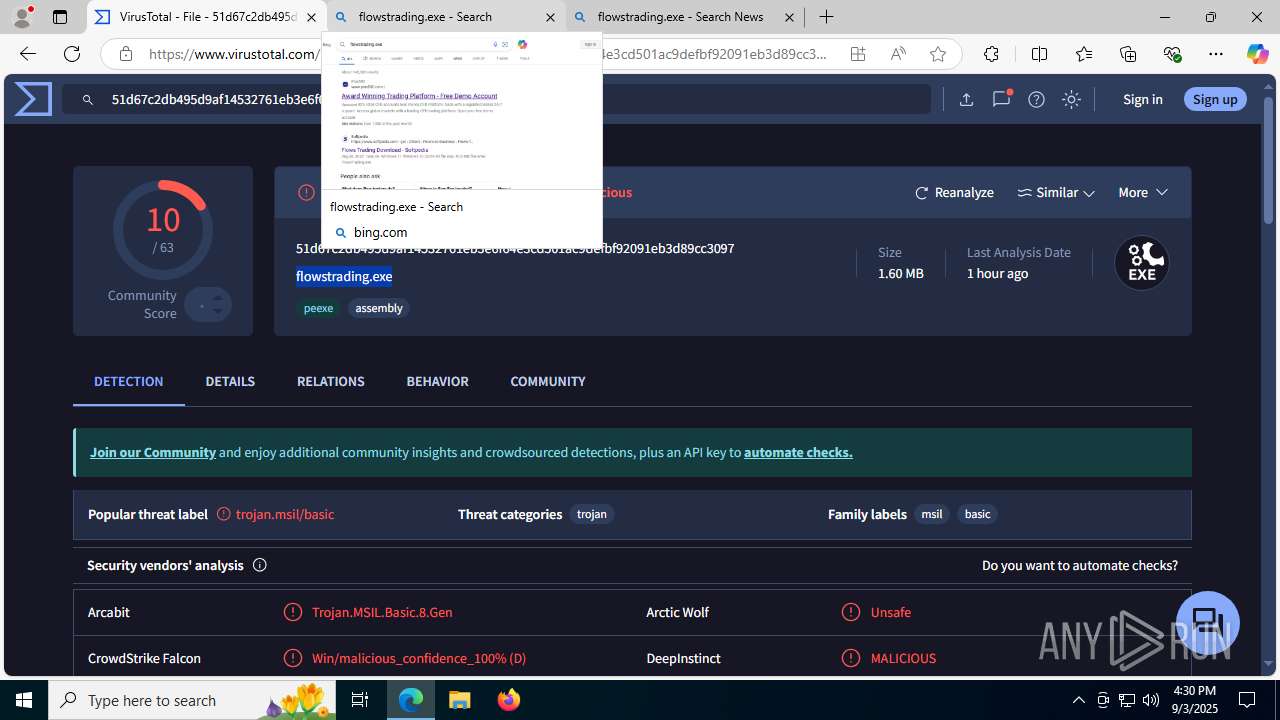Add page to favorites star icon
The width and height of the screenshot is (1280, 720).
[938, 54]
